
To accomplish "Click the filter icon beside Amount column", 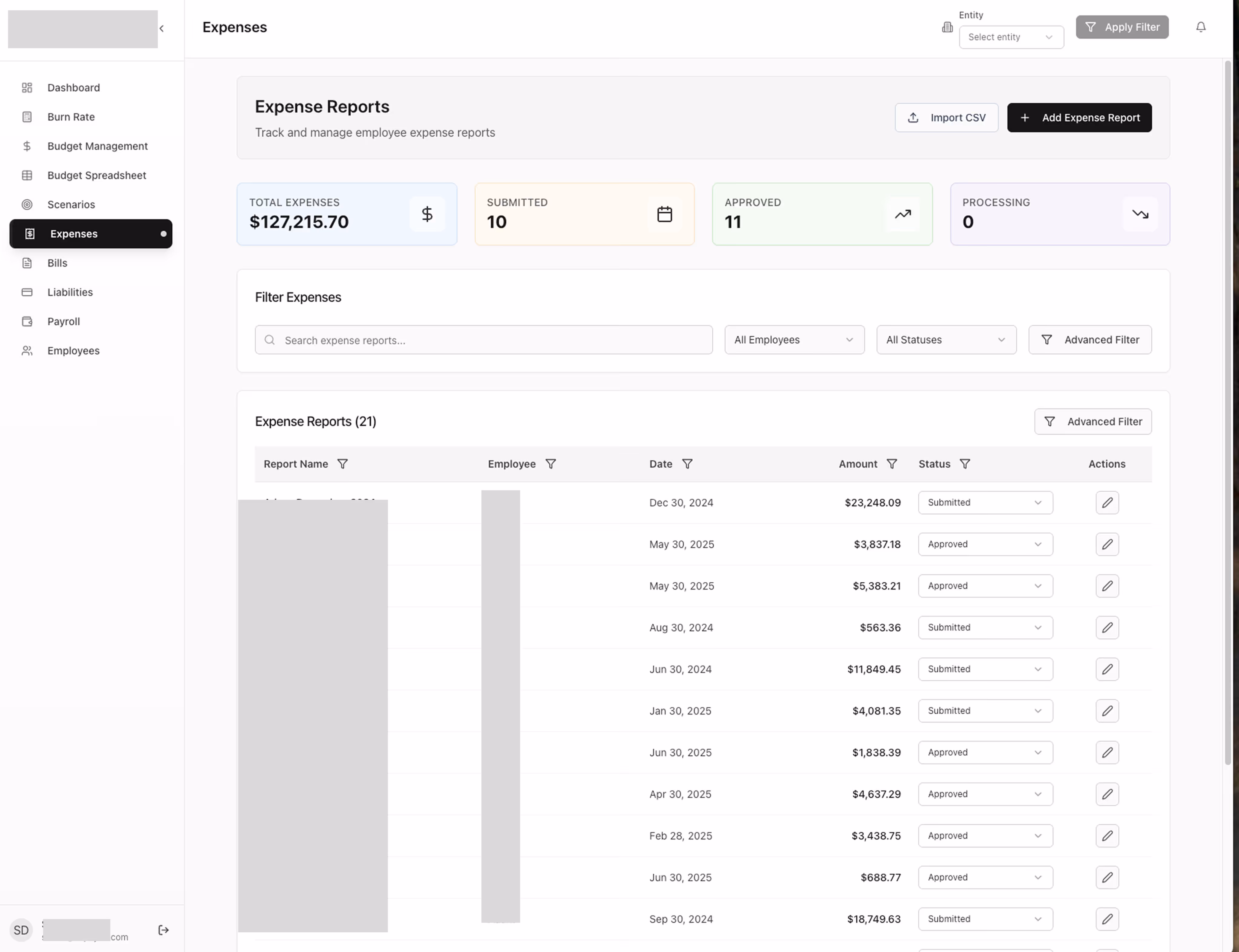I will pos(891,464).
